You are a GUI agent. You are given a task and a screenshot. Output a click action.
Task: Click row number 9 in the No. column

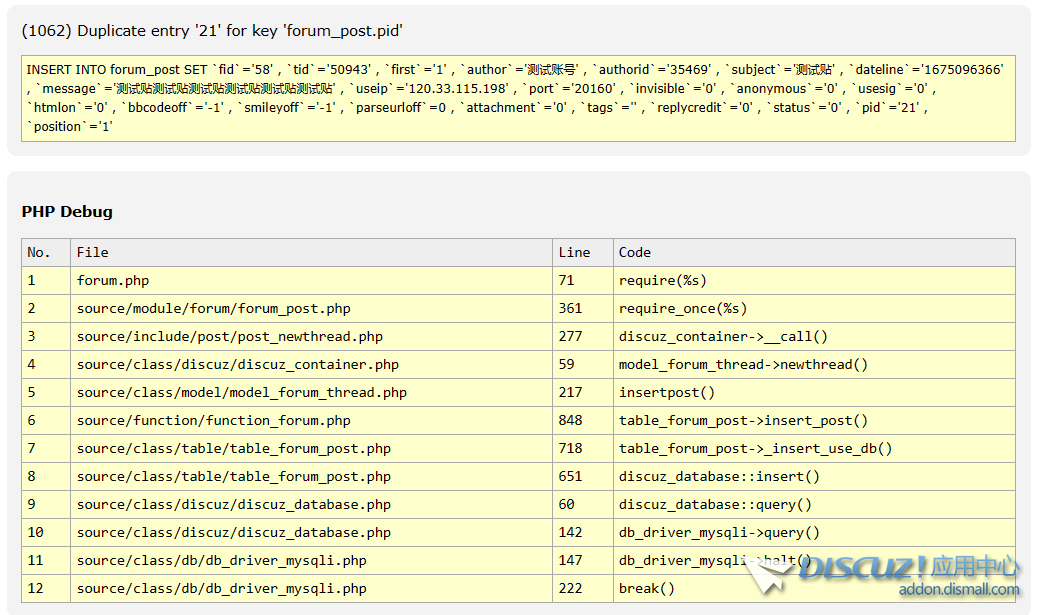coord(31,504)
